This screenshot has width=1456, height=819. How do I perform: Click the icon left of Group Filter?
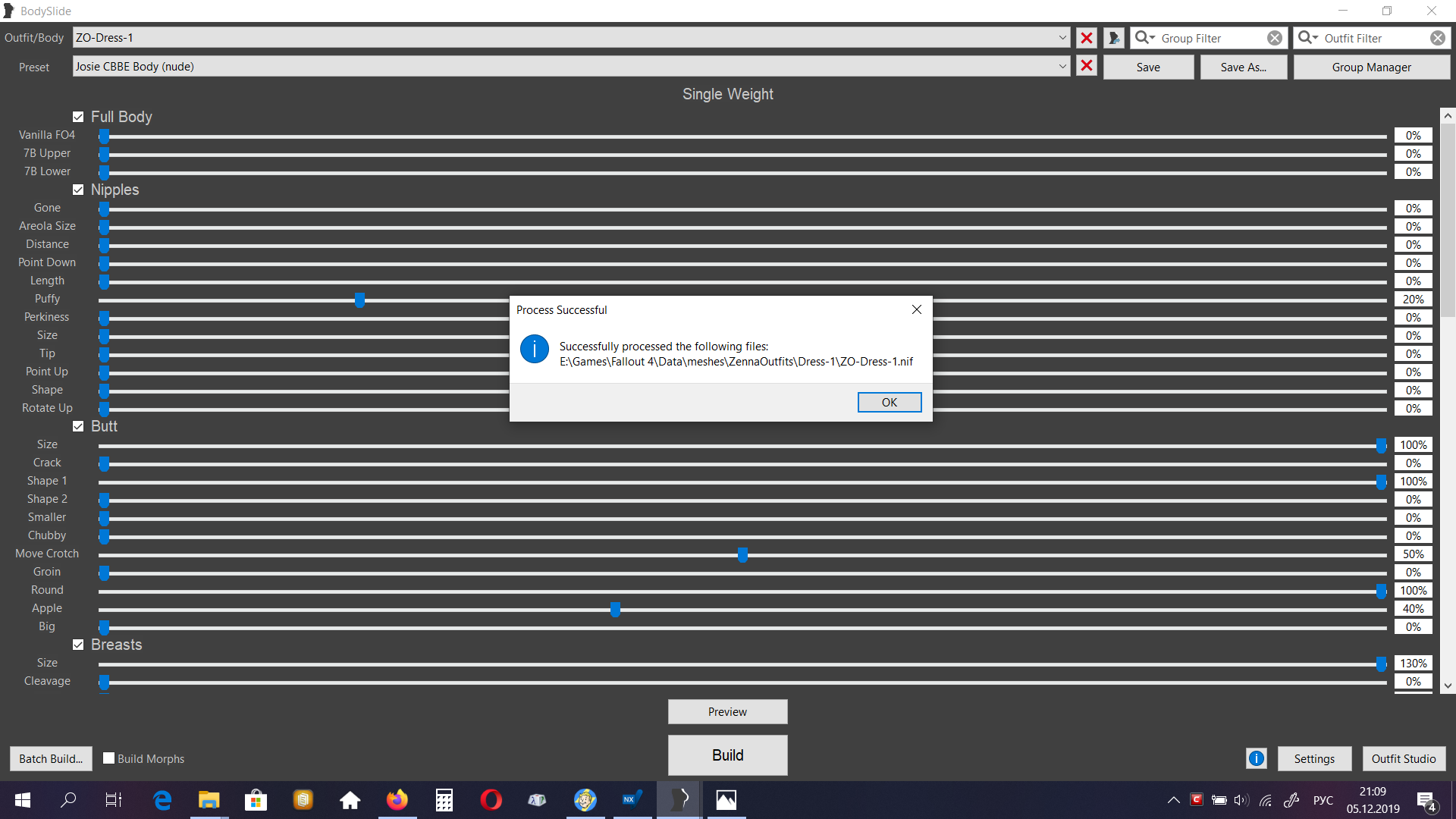click(1113, 38)
